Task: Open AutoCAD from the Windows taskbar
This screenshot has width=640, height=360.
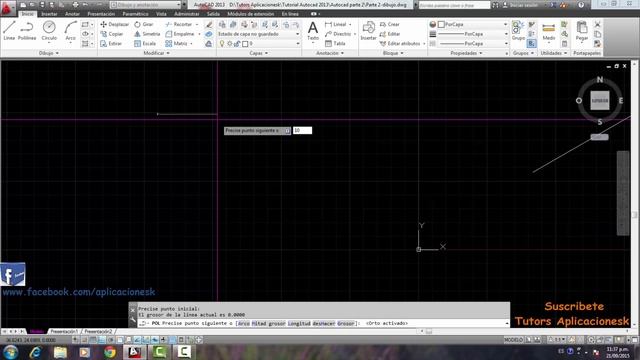Action: 134,352
